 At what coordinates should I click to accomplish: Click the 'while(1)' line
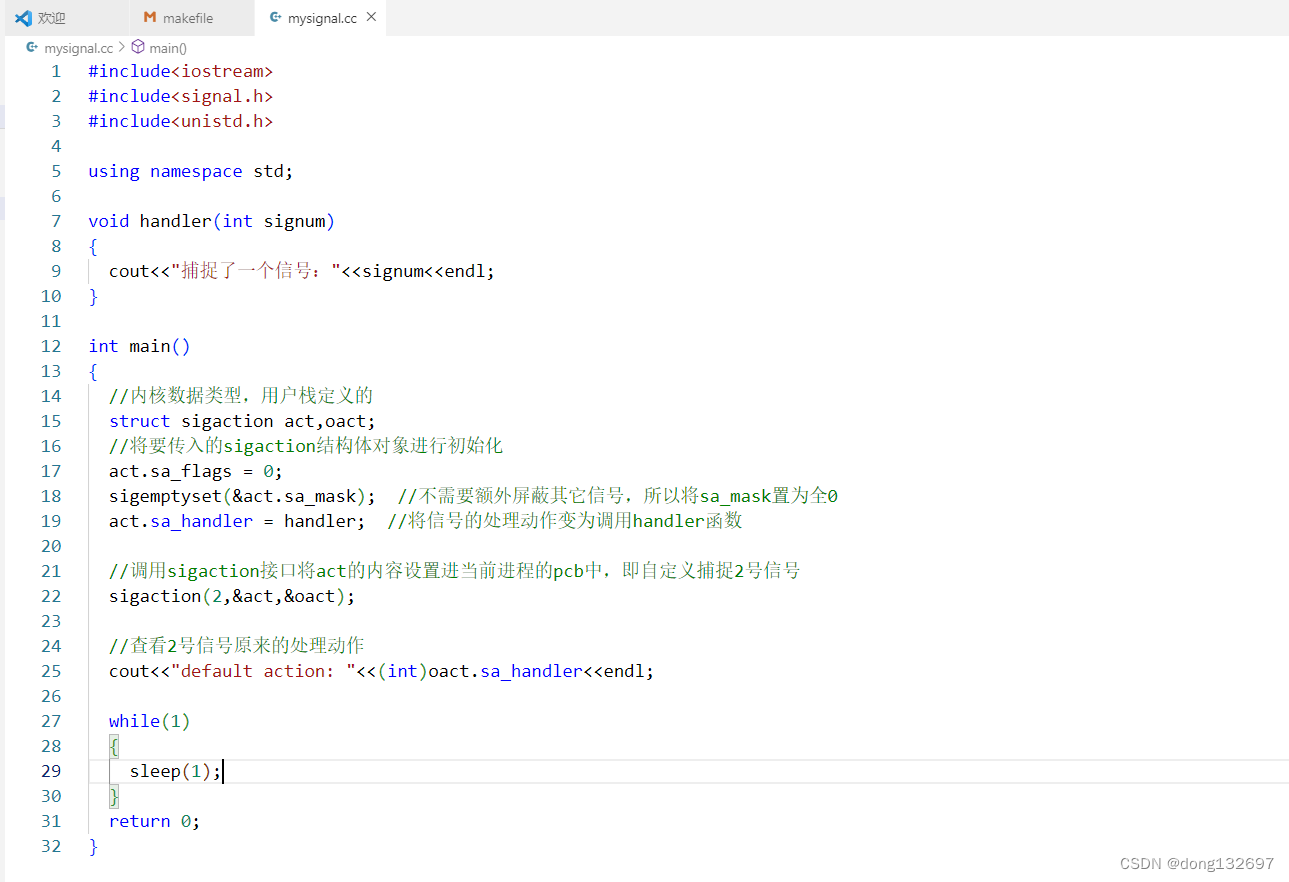pos(150,721)
